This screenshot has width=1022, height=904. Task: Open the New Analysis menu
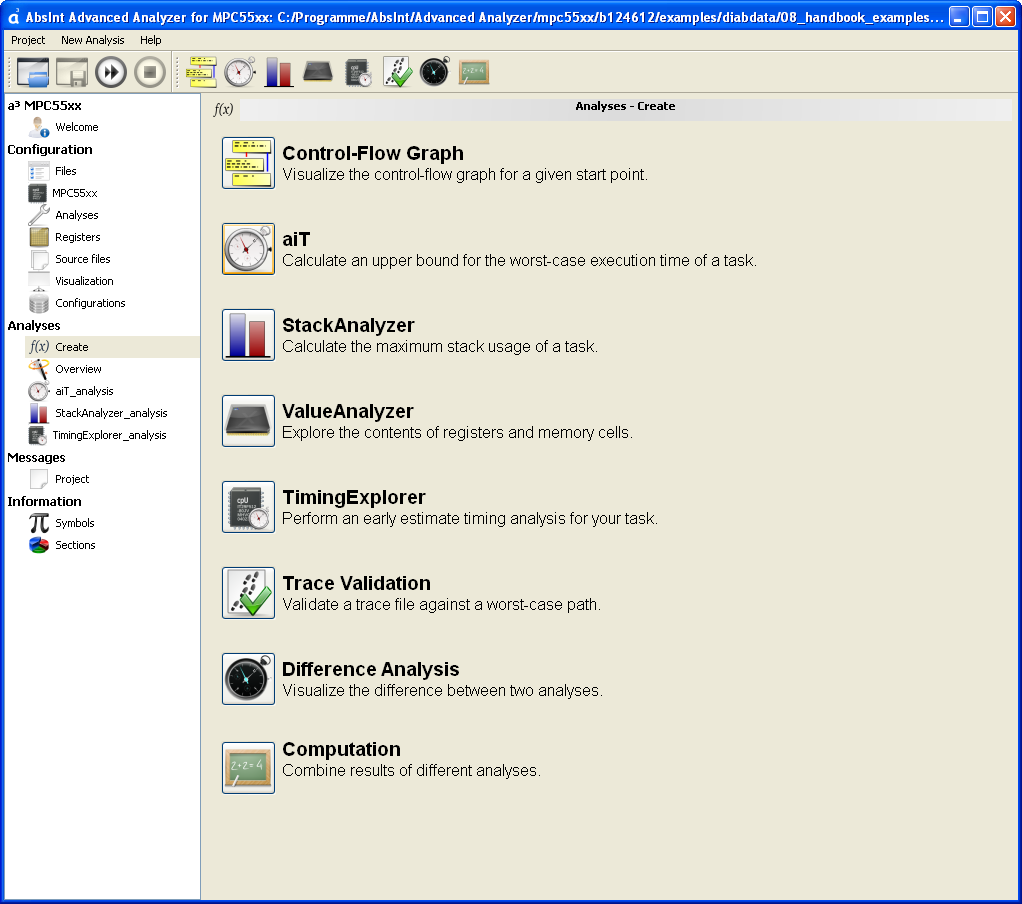(93, 40)
